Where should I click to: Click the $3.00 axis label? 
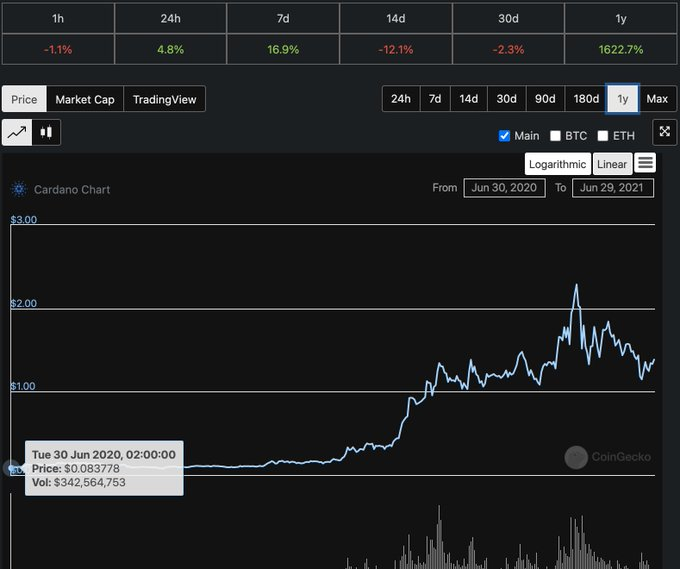tap(23, 219)
